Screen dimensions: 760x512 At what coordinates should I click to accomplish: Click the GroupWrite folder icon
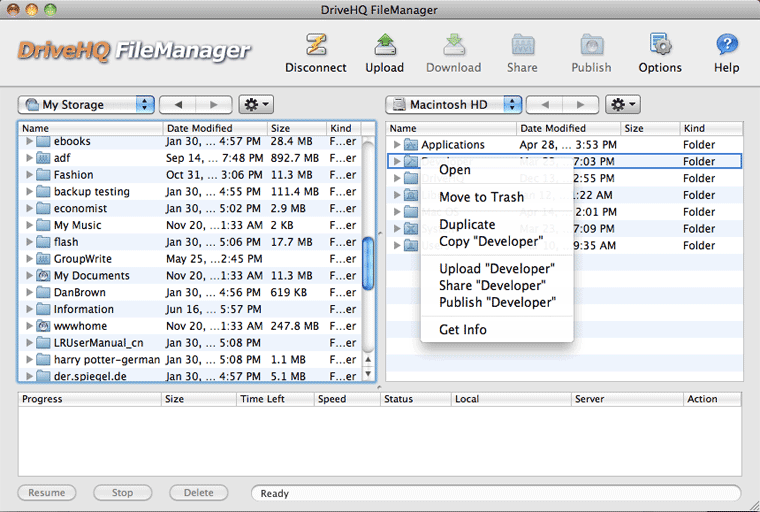tap(44, 259)
